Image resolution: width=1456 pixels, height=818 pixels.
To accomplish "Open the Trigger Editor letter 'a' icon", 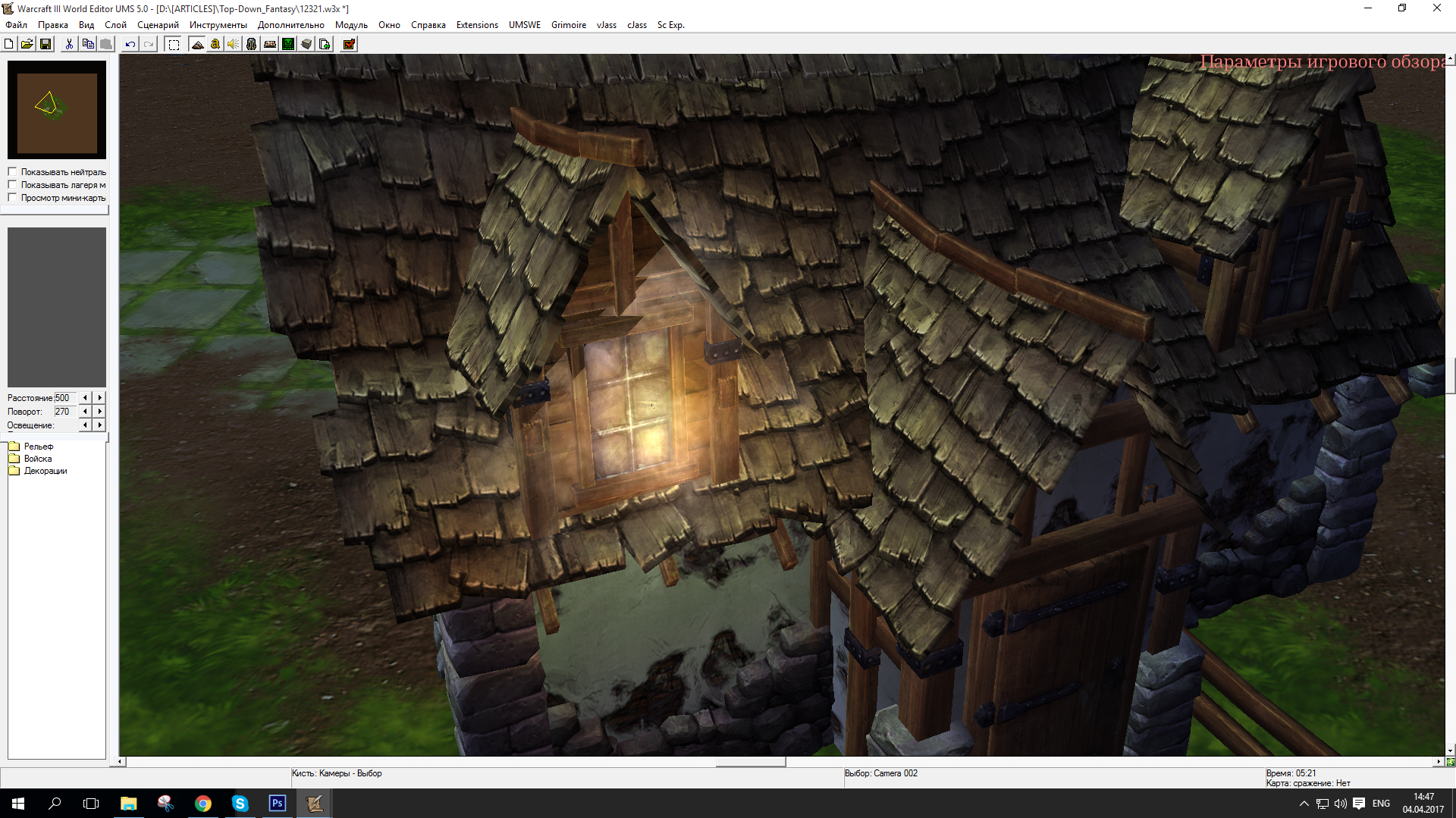I will 215,44.
